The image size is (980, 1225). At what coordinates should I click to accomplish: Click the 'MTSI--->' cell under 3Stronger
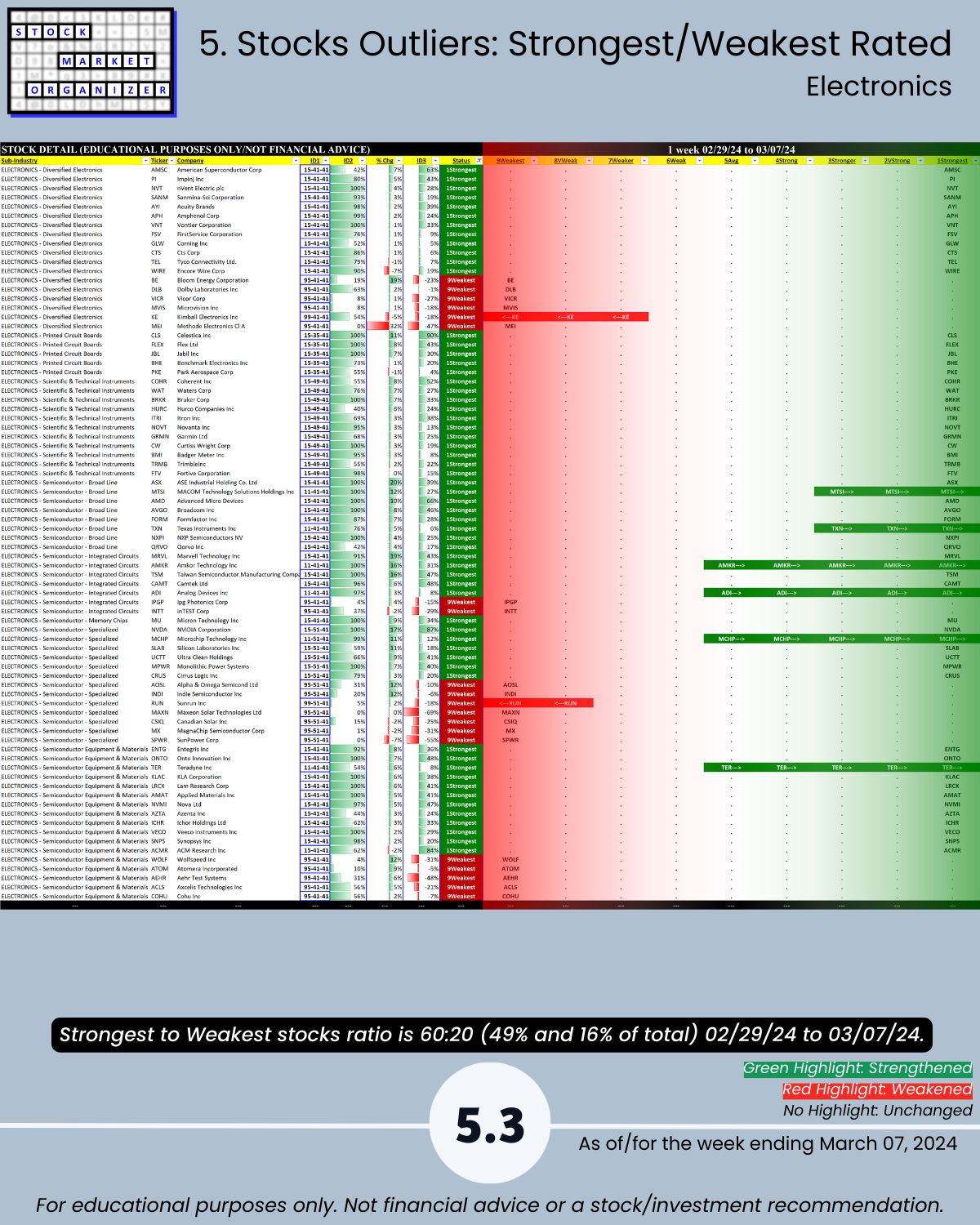(841, 492)
